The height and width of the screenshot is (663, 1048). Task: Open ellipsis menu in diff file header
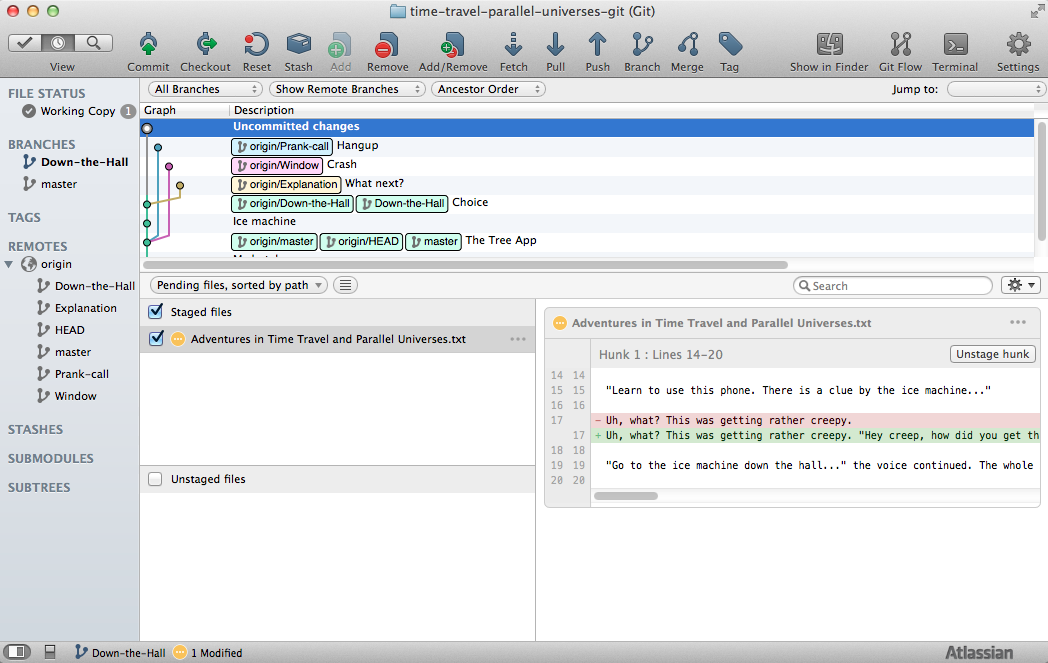point(1018,322)
